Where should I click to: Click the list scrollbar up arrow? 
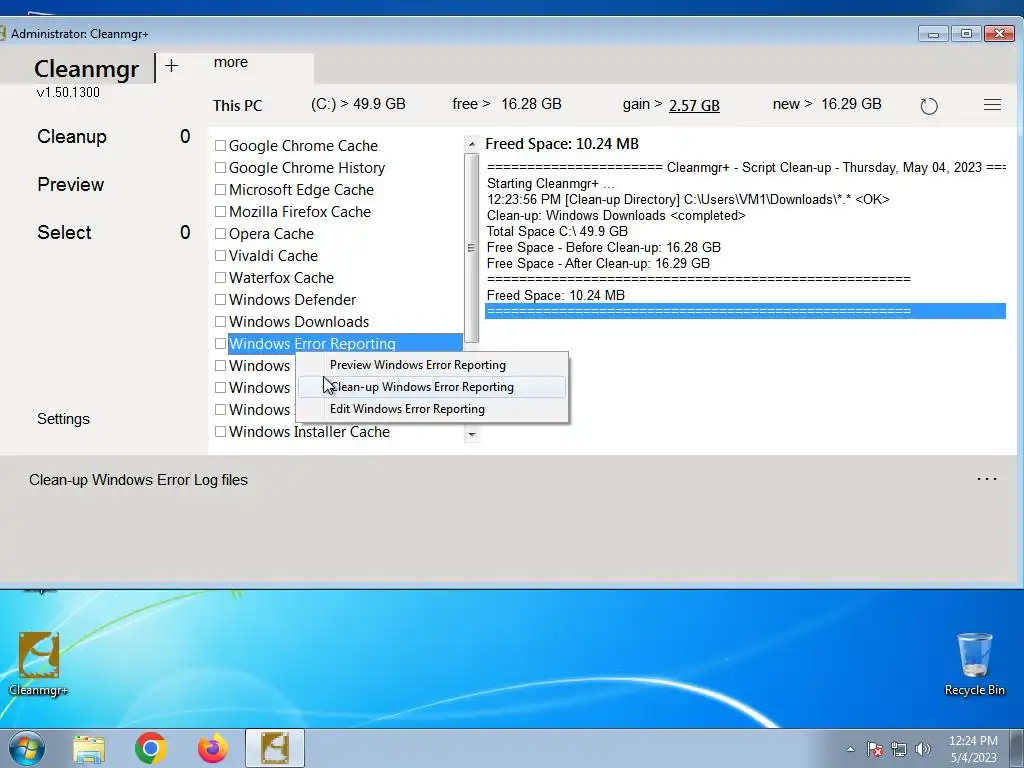point(472,144)
